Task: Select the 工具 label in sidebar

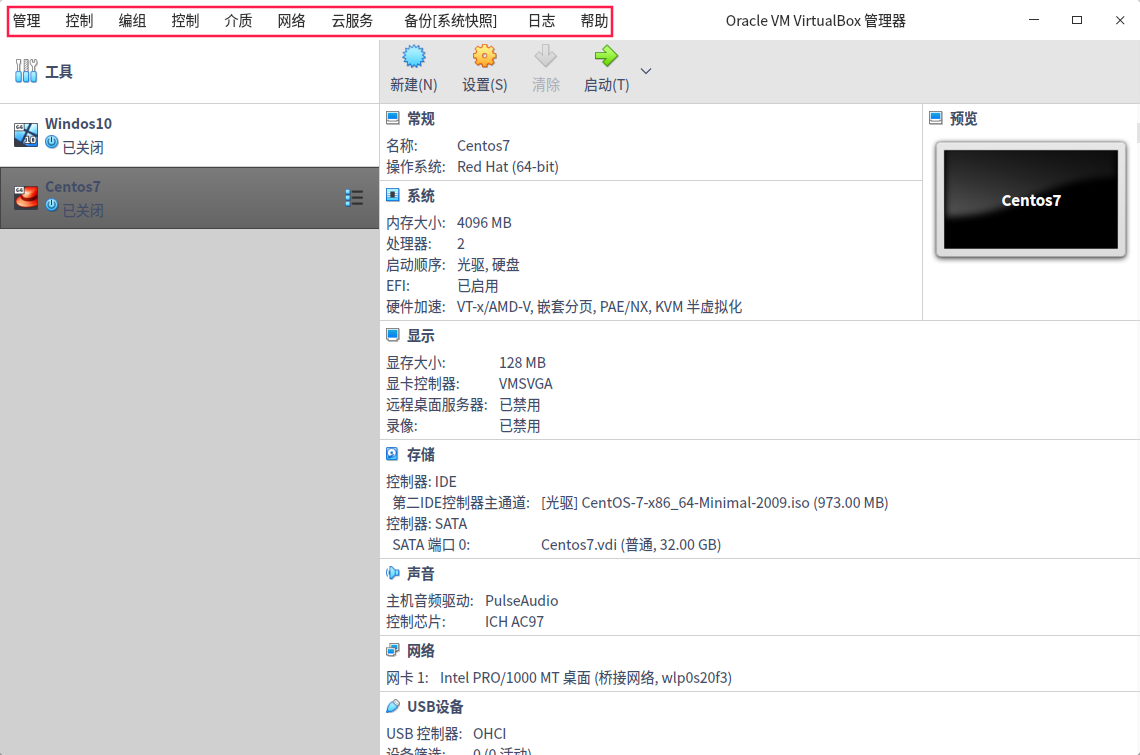Action: [59, 72]
